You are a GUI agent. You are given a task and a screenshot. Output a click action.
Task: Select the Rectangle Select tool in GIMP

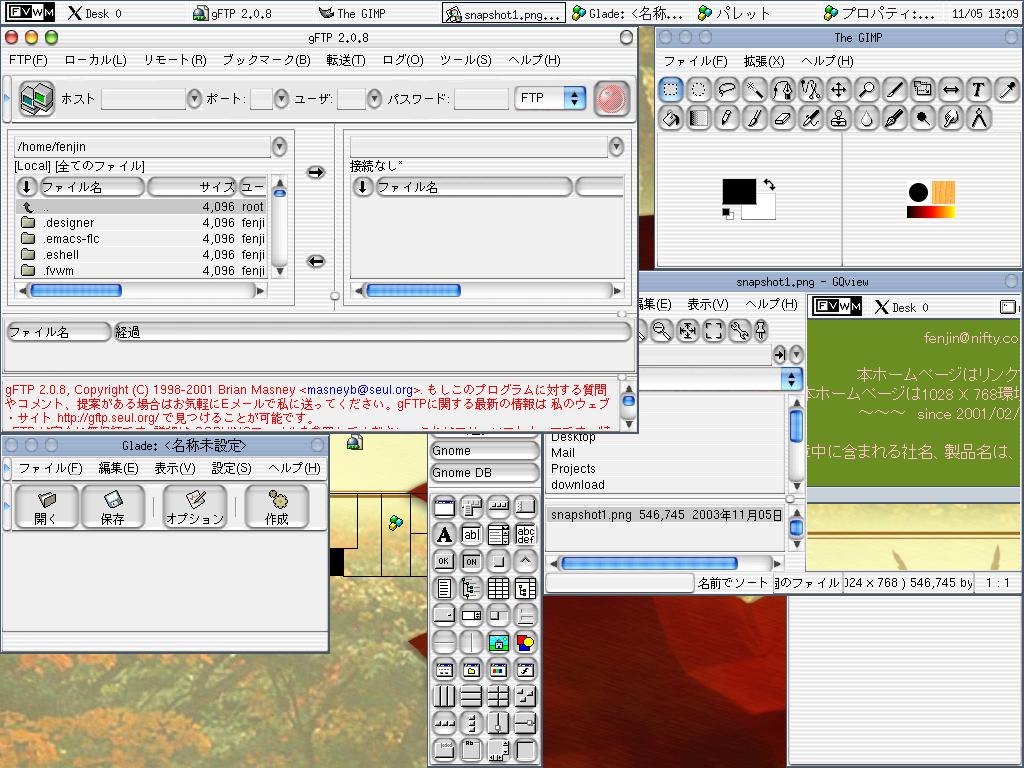click(671, 89)
